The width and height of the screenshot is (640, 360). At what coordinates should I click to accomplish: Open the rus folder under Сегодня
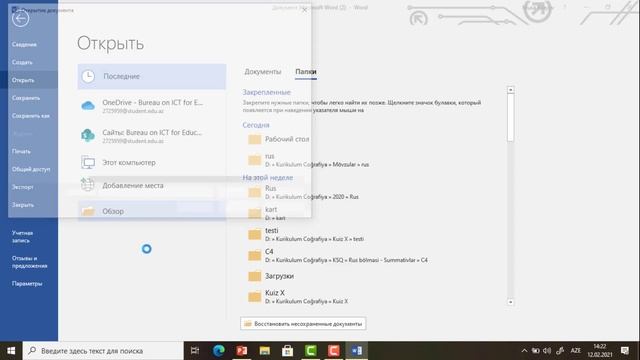[309, 160]
